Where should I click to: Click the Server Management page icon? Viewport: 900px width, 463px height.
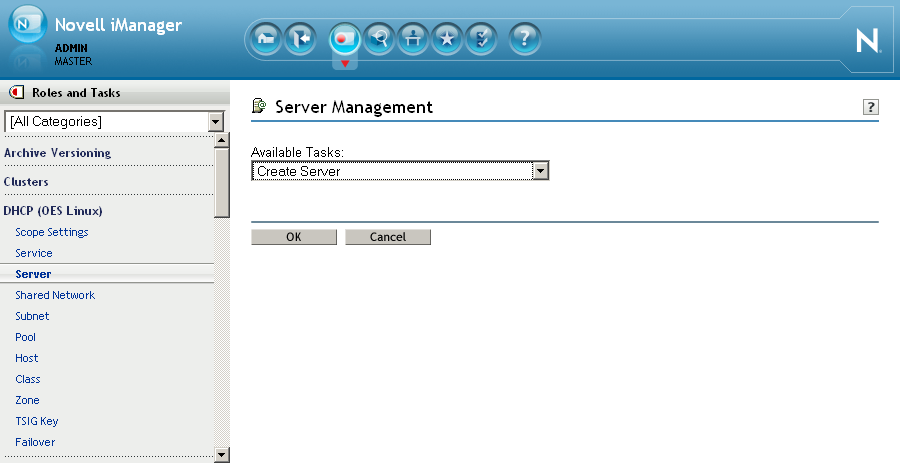[259, 106]
